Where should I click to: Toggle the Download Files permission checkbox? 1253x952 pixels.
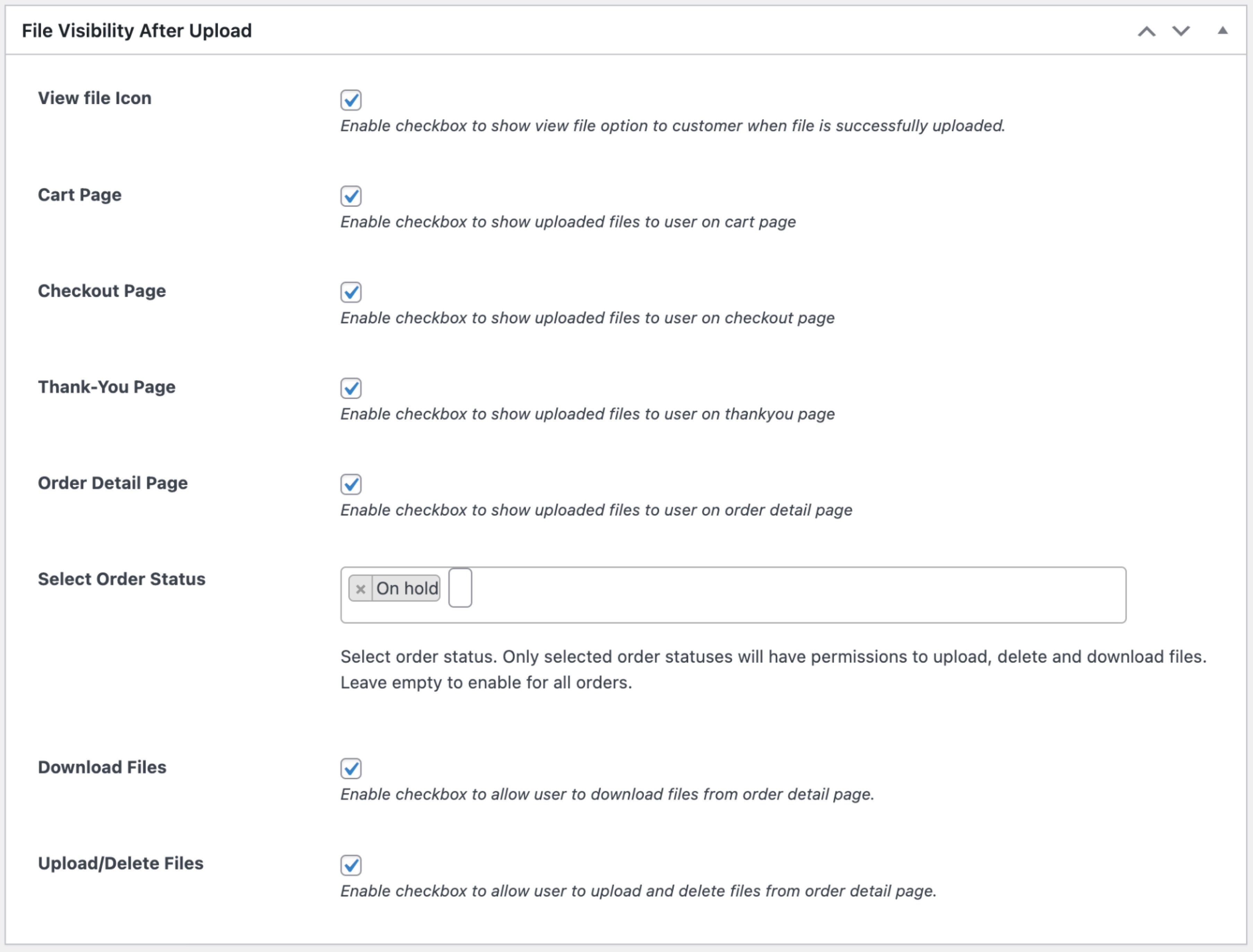coord(351,769)
